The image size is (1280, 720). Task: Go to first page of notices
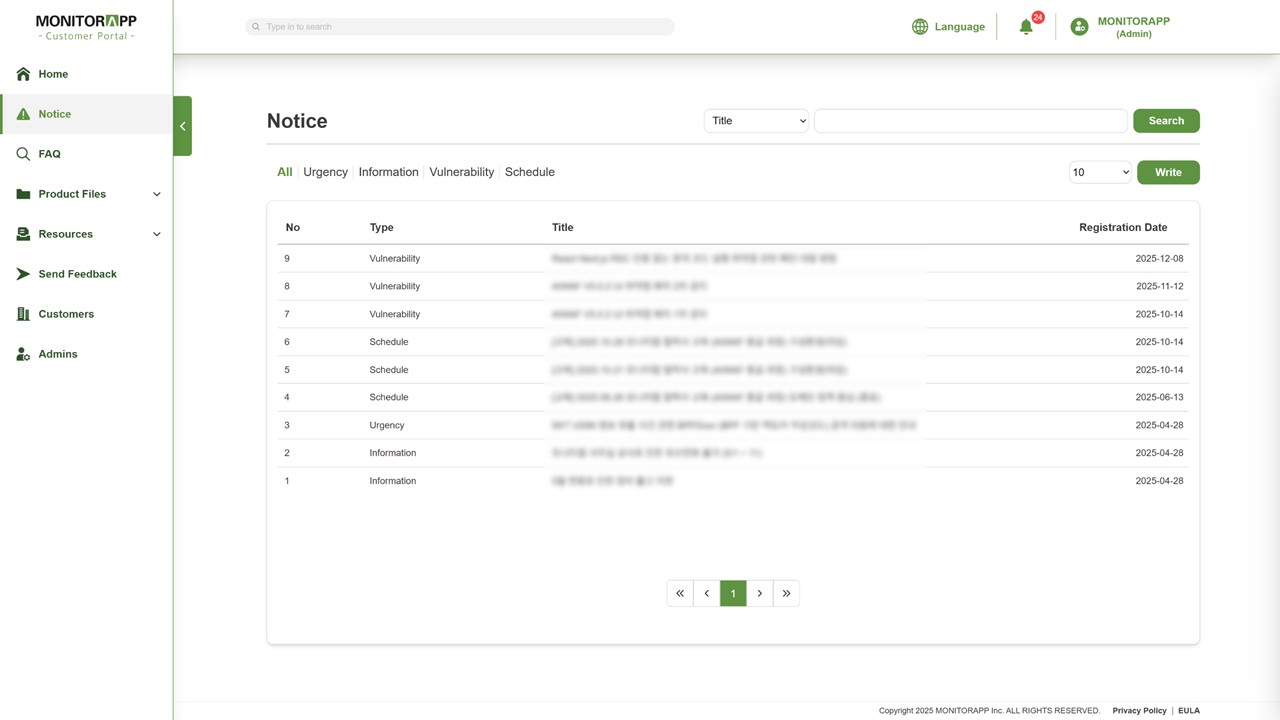(680, 593)
